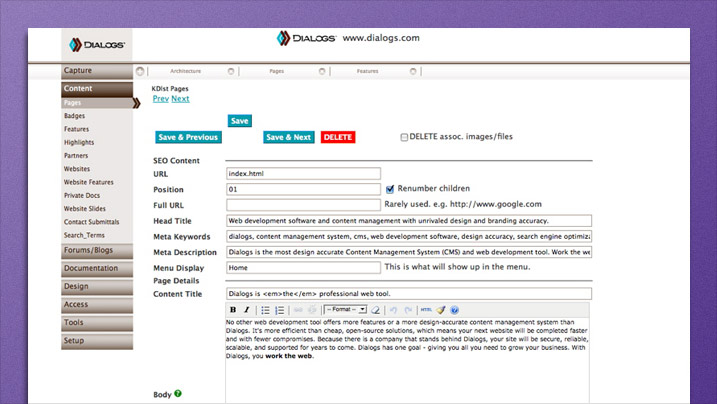The image size is (717, 404).
Task: Open Website Features in the sidebar
Action: pos(89,182)
